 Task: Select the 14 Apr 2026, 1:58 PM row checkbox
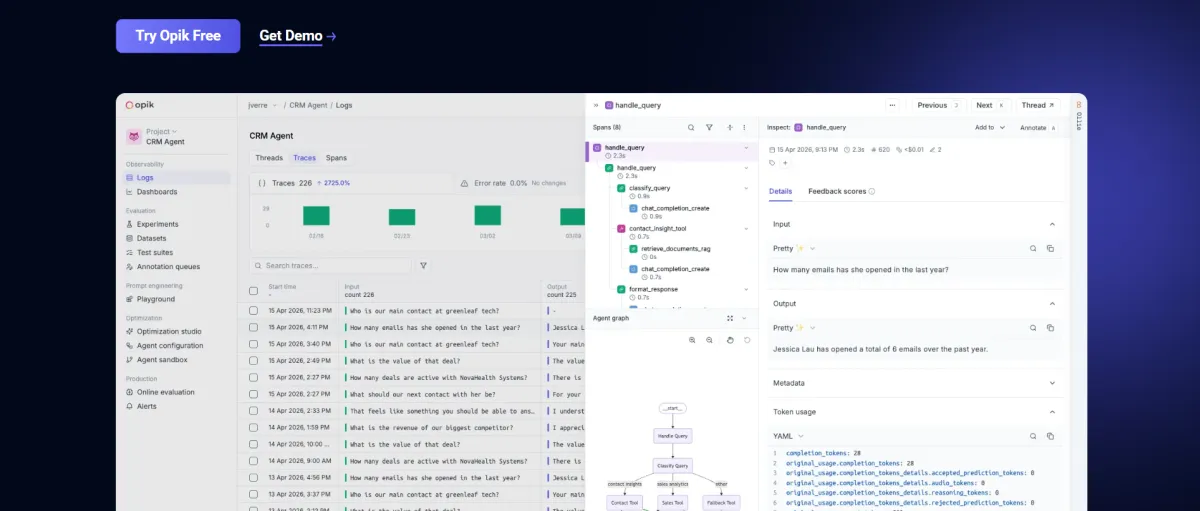(x=254, y=427)
